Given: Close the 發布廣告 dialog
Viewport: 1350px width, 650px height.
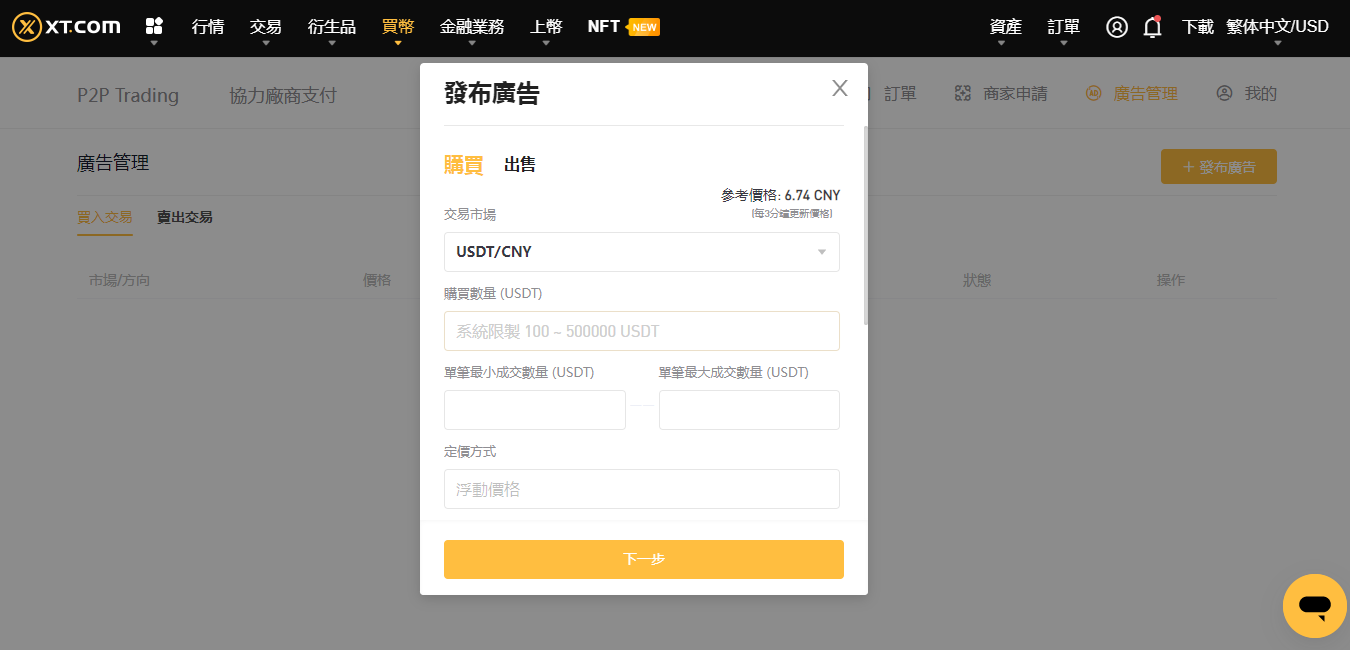Looking at the screenshot, I should [840, 88].
